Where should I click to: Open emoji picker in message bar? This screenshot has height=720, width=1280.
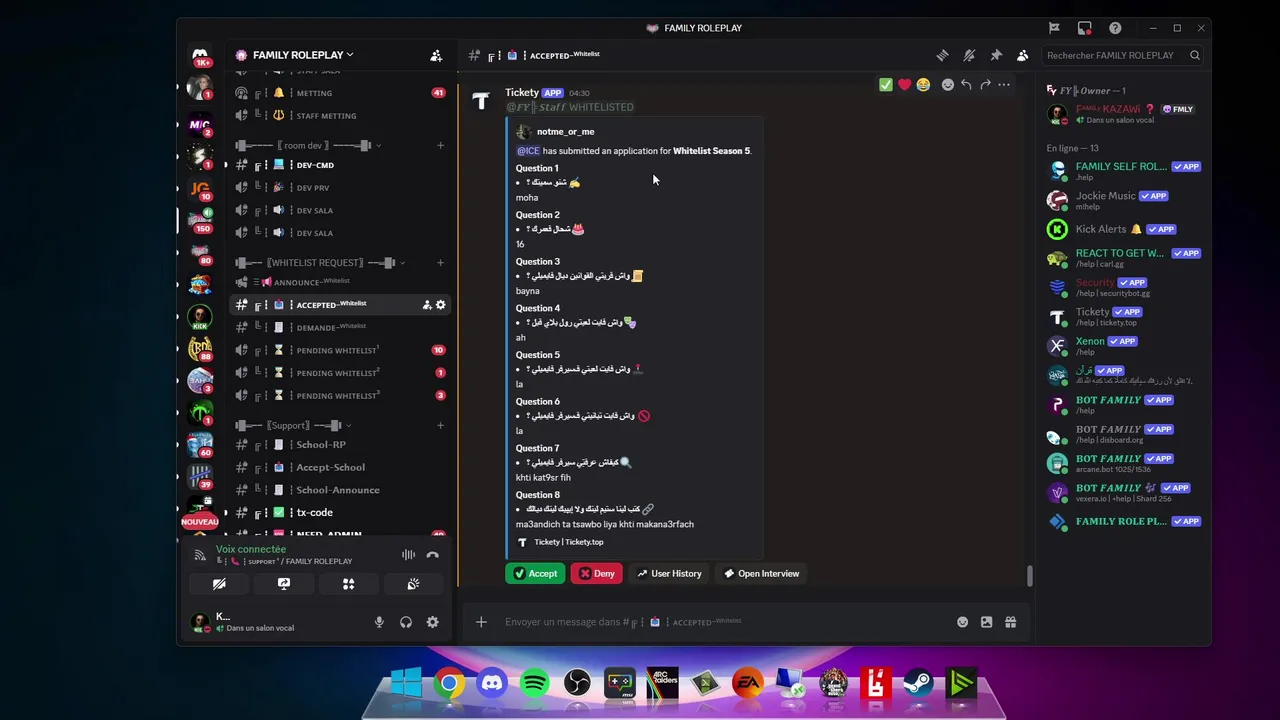coord(962,622)
